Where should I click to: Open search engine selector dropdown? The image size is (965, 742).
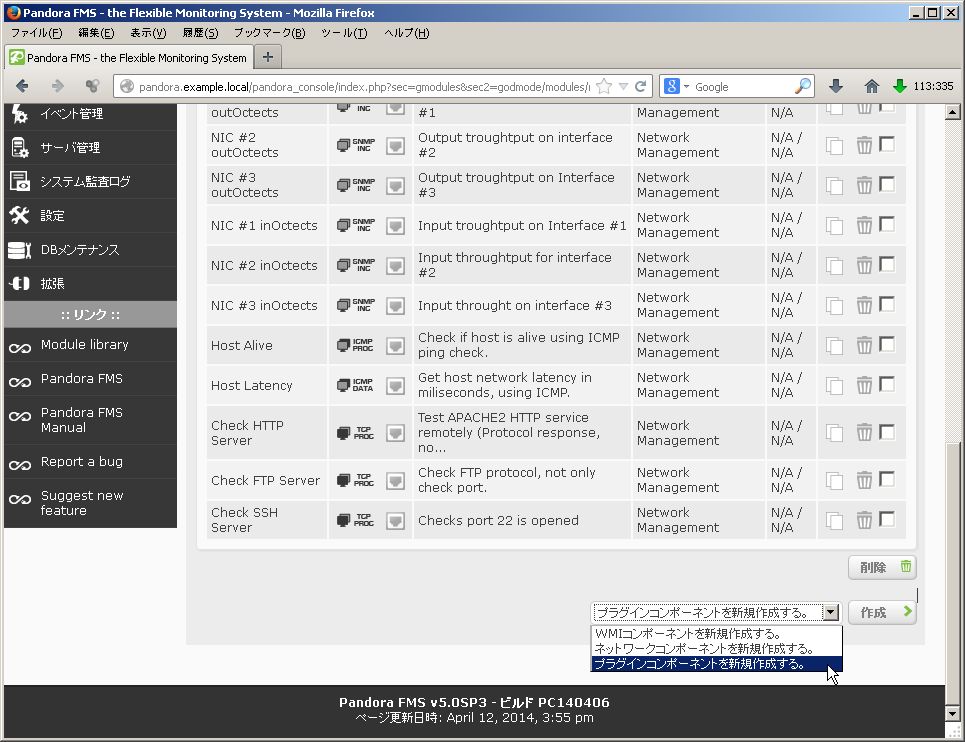click(x=677, y=86)
